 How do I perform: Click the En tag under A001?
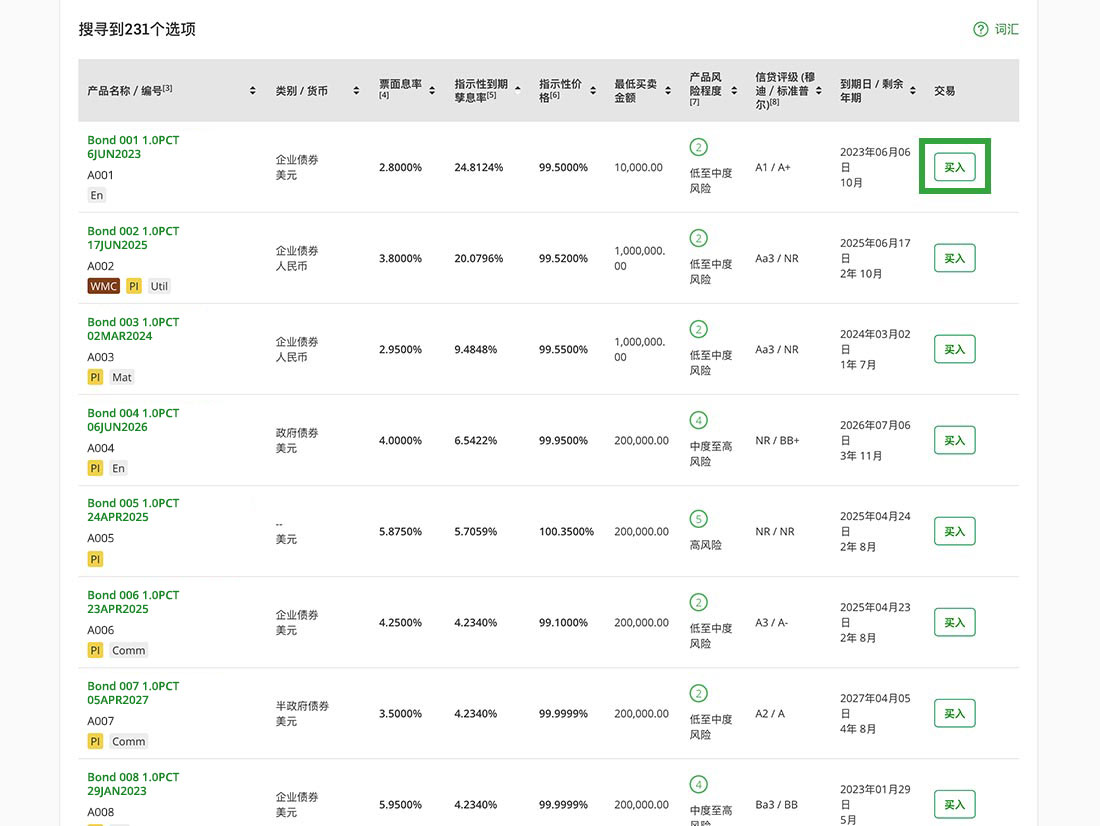(97, 195)
